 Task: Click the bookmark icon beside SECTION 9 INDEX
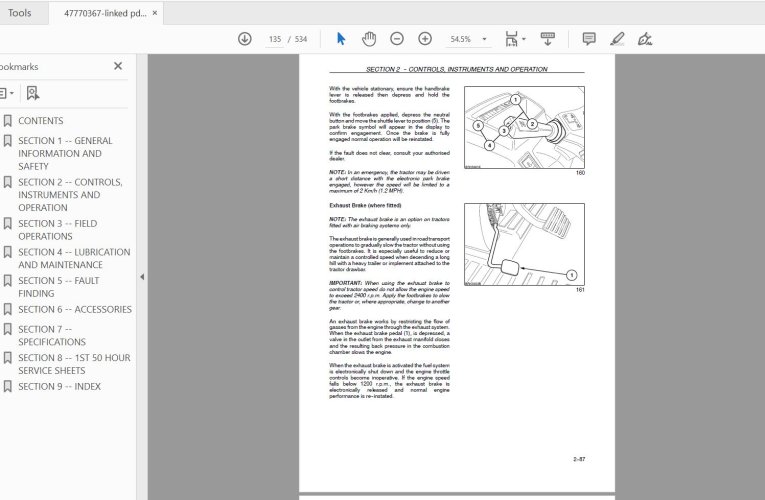tap(7, 386)
